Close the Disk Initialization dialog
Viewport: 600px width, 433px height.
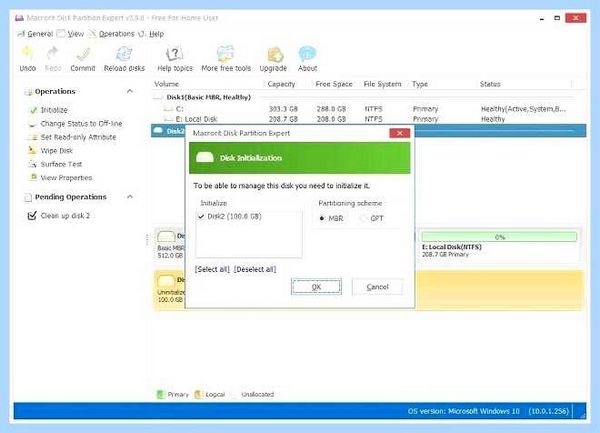point(399,133)
